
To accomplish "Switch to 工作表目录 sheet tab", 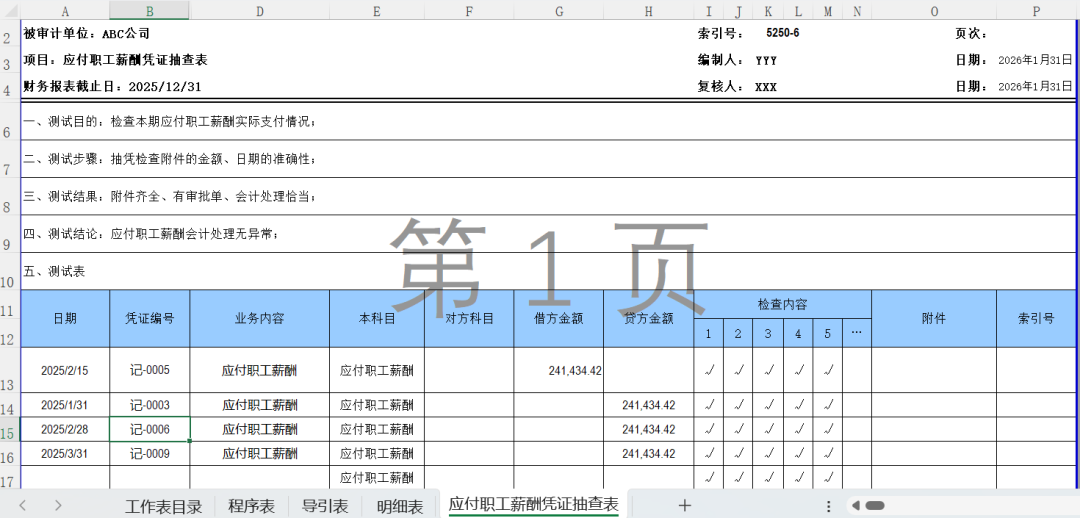I will pyautogui.click(x=164, y=506).
